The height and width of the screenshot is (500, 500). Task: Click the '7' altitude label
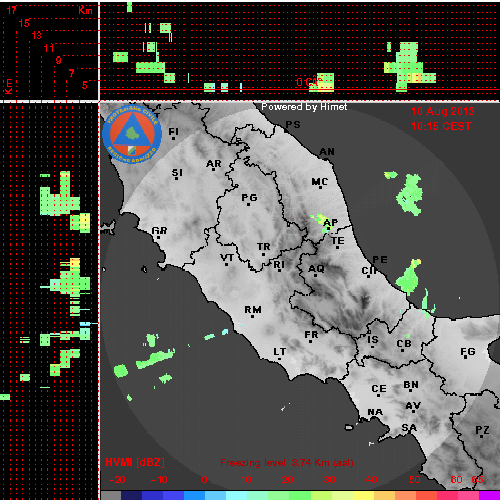pos(71,73)
